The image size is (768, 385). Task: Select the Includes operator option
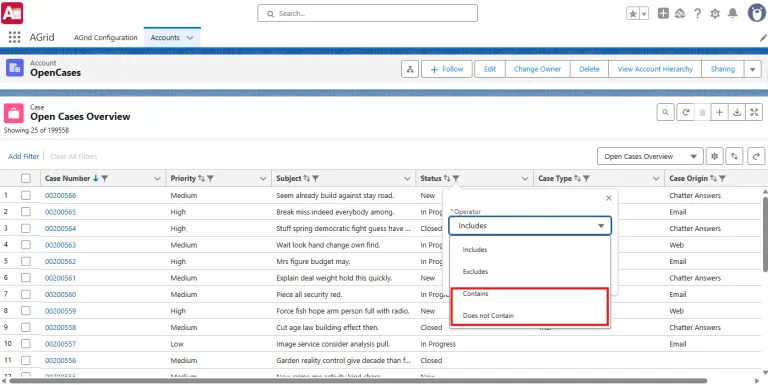(530, 250)
